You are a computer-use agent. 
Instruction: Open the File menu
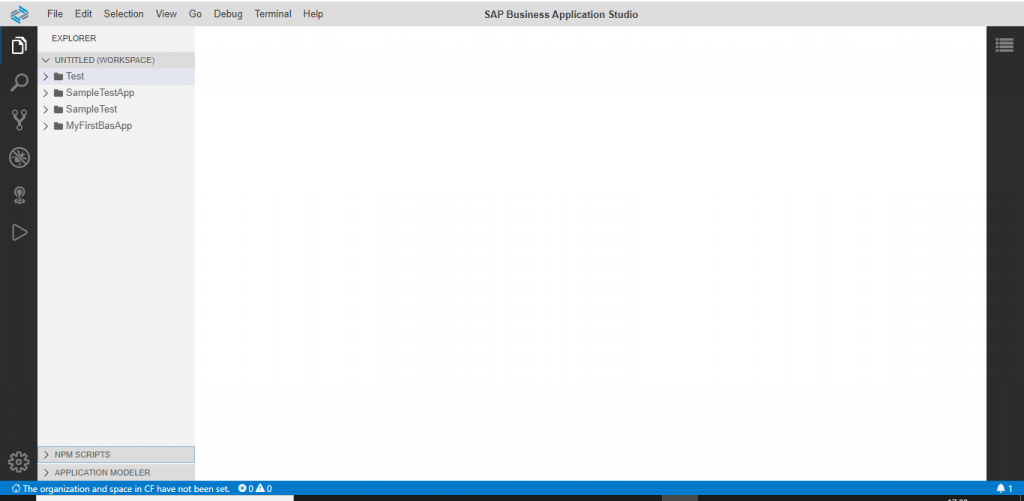click(55, 14)
